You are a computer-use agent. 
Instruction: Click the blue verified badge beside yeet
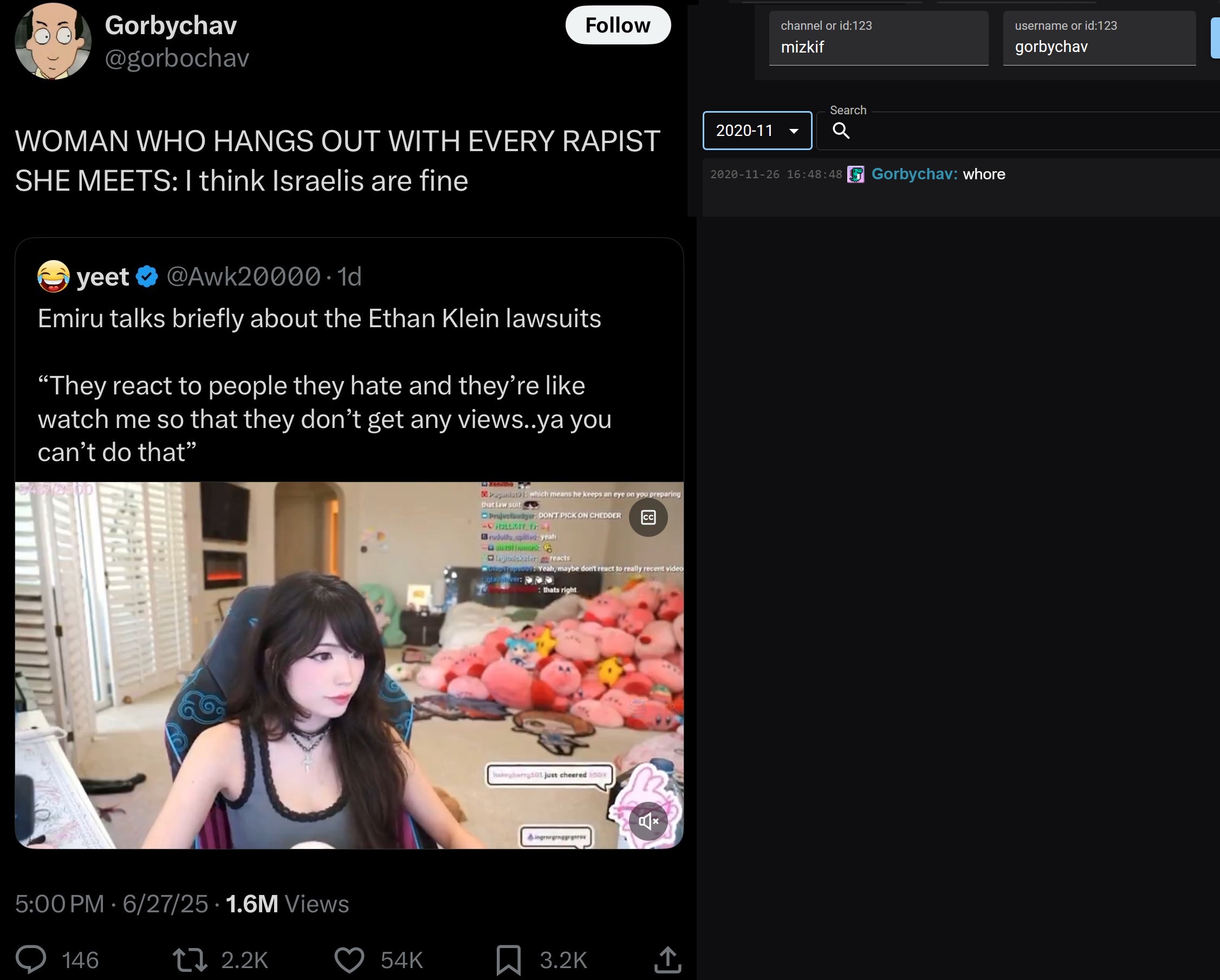pos(147,277)
